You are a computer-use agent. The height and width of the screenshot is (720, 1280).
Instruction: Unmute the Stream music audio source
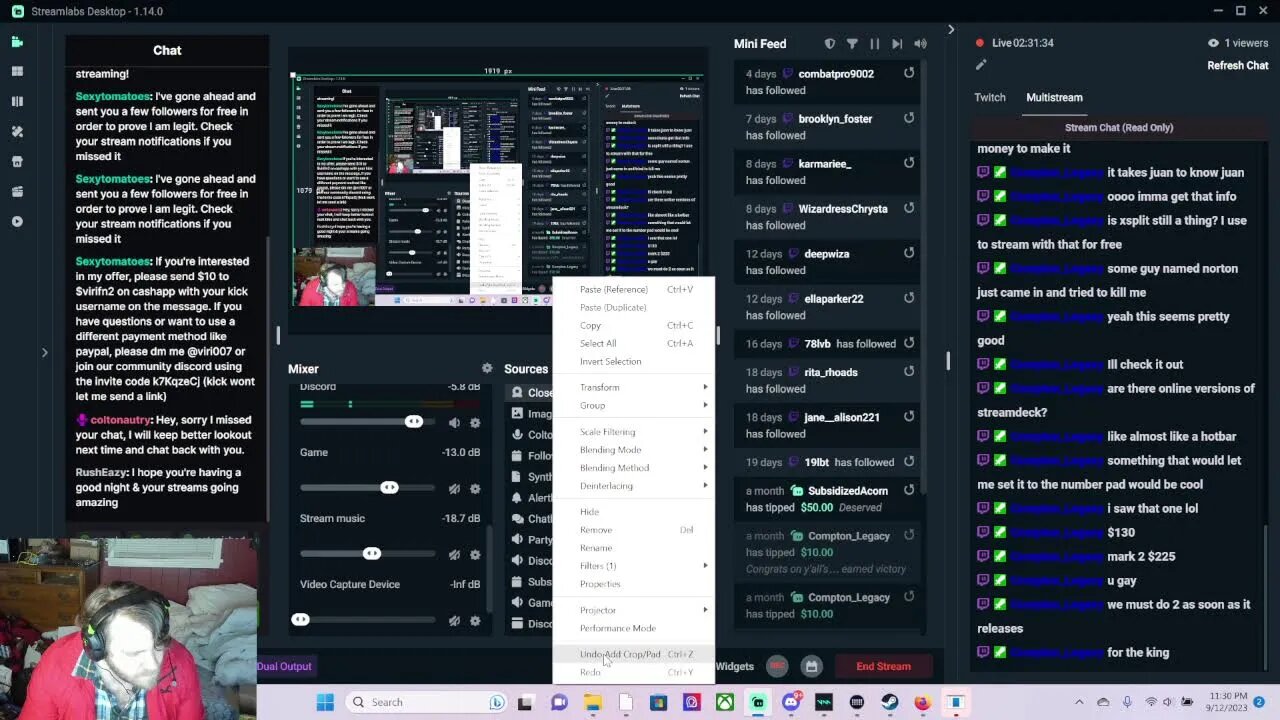[x=454, y=555]
